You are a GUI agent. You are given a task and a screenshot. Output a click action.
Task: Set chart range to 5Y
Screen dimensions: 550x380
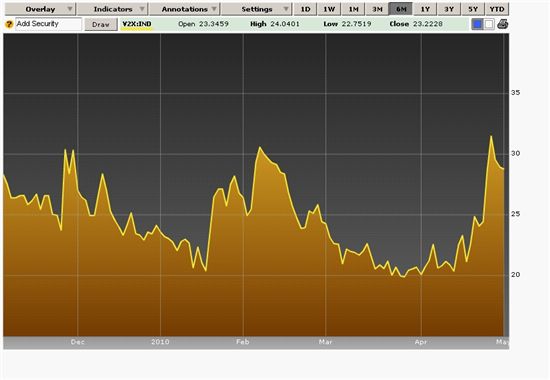coord(473,9)
